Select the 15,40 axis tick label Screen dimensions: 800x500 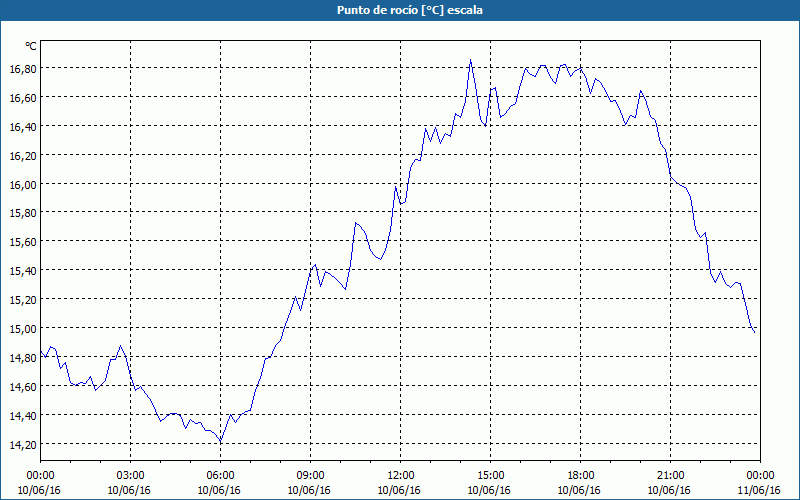[x=23, y=270]
